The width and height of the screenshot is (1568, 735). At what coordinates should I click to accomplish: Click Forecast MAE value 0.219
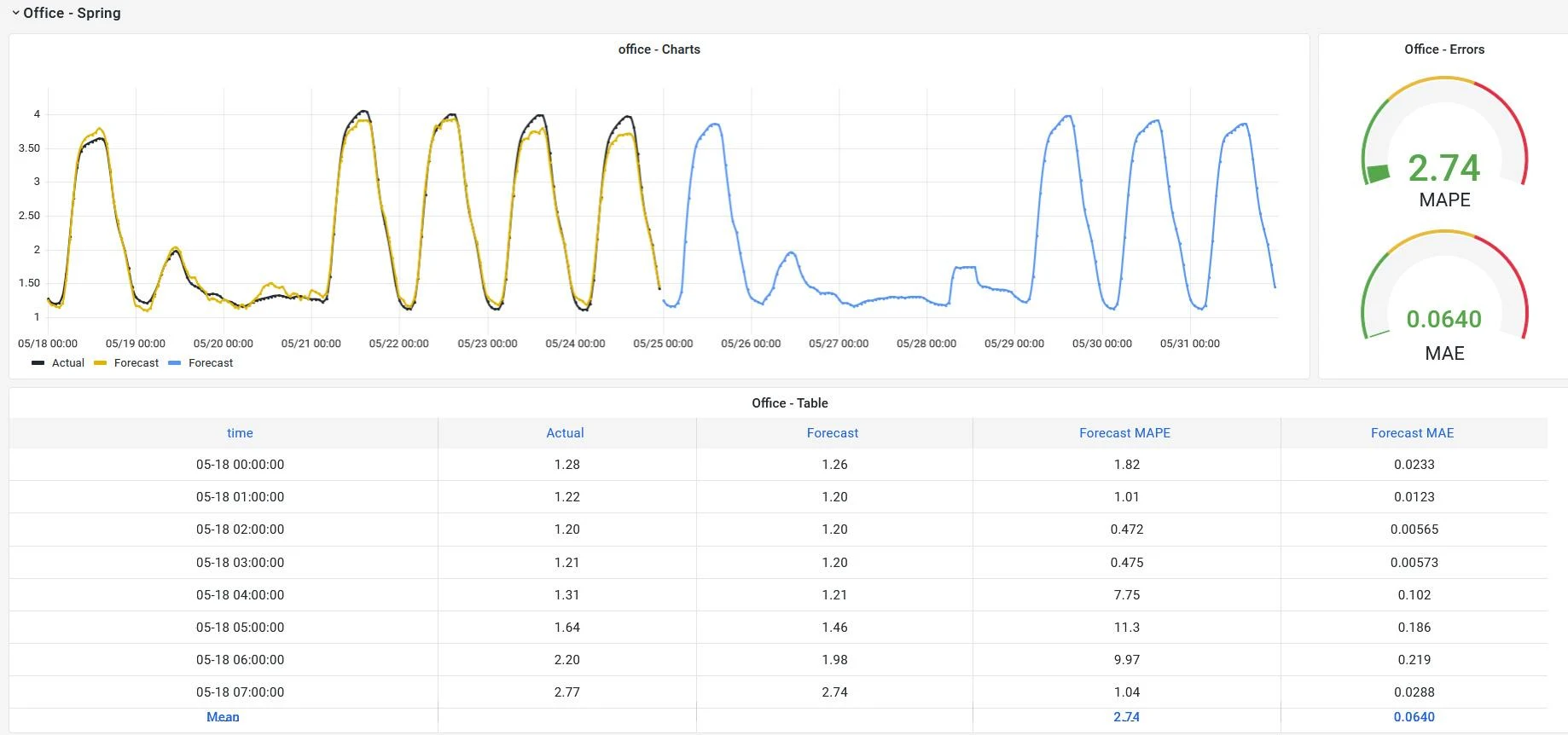(1414, 660)
